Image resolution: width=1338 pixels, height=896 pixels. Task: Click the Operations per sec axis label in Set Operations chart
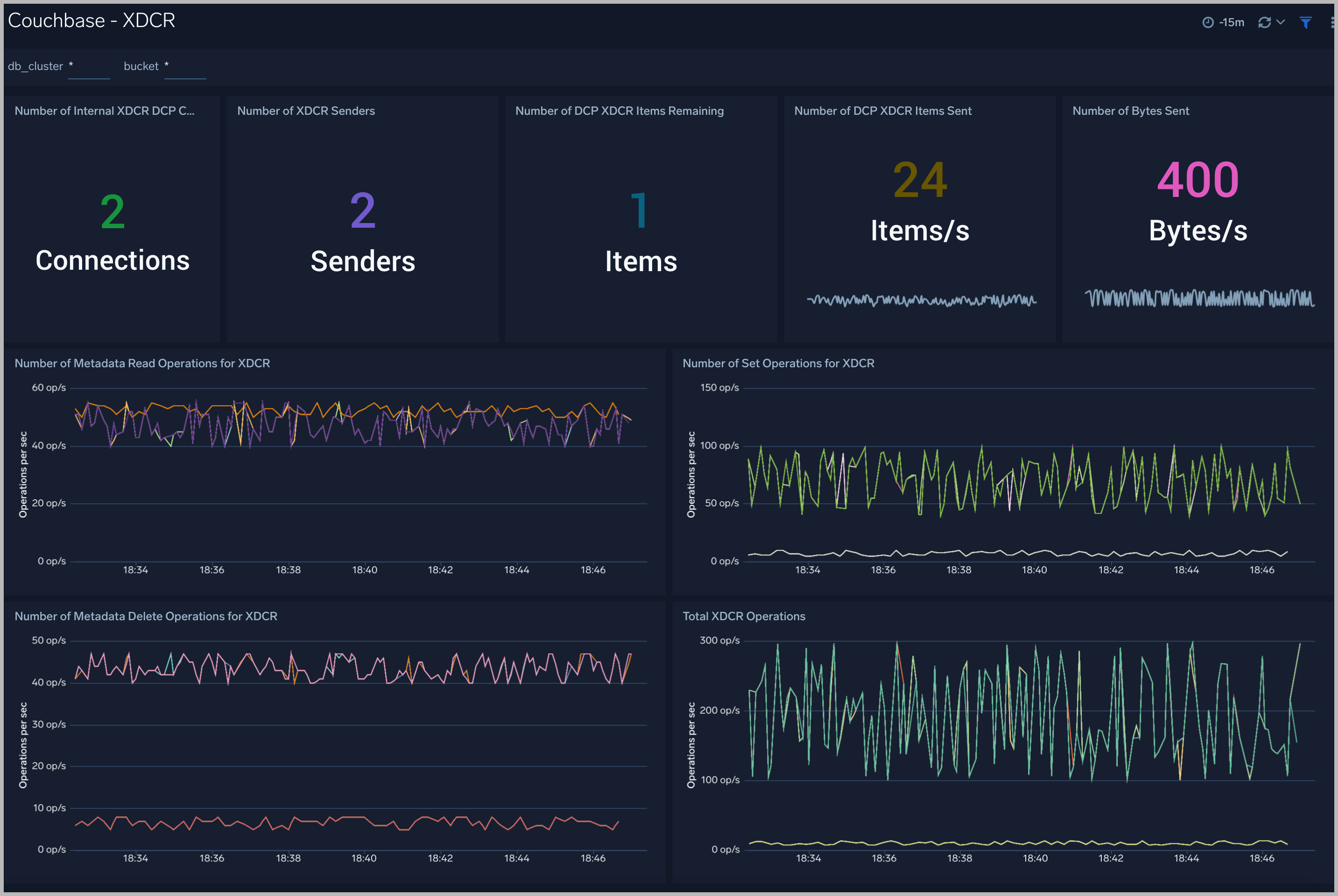(691, 474)
